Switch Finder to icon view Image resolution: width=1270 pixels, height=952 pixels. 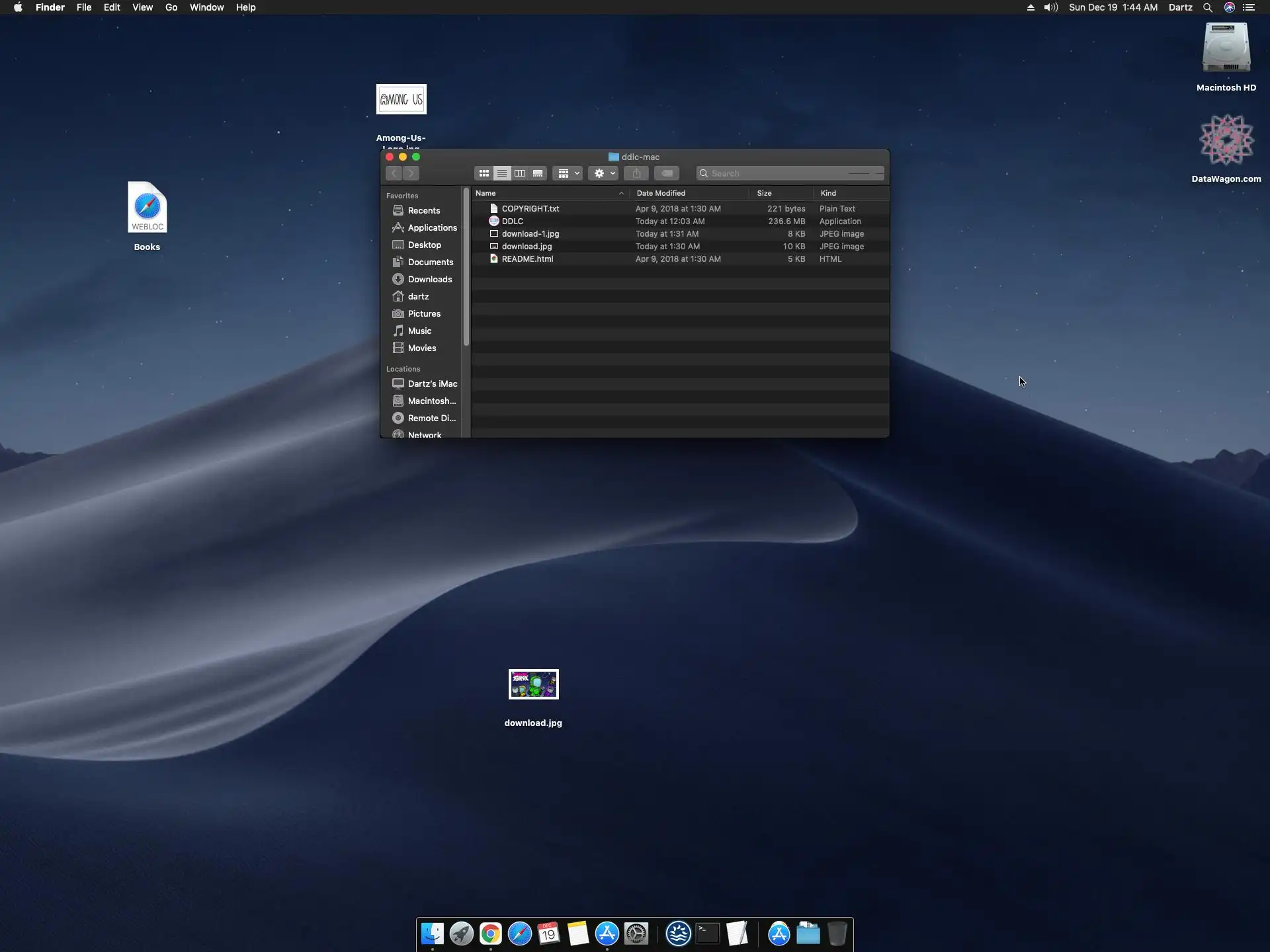(x=484, y=173)
